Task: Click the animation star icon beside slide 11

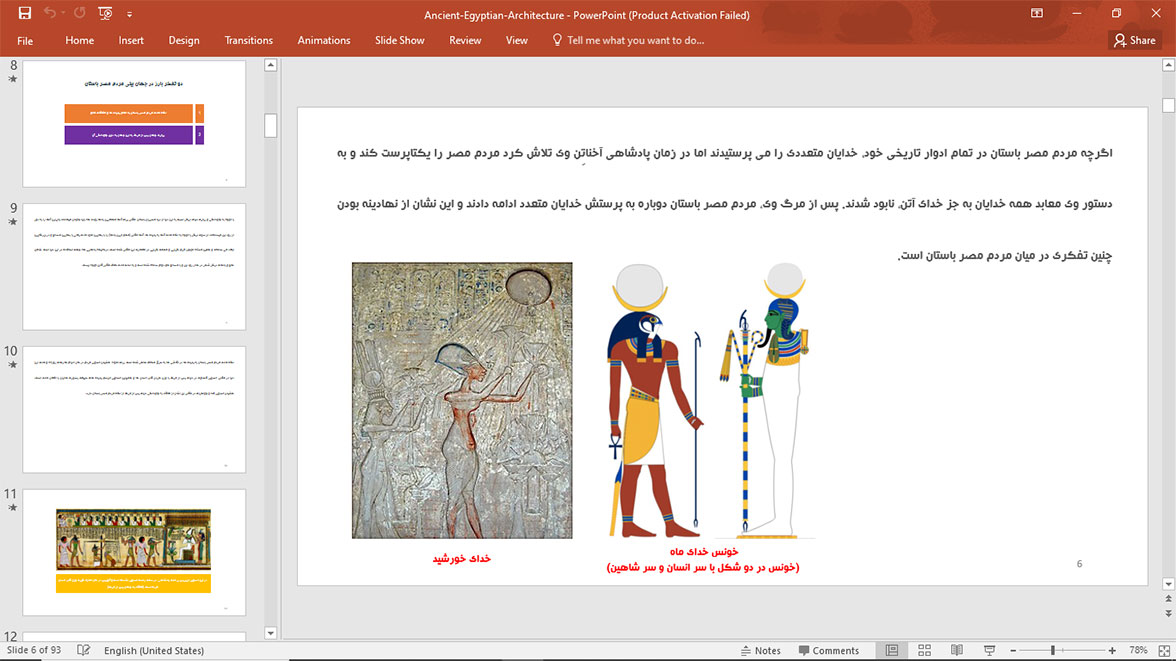Action: point(12,508)
